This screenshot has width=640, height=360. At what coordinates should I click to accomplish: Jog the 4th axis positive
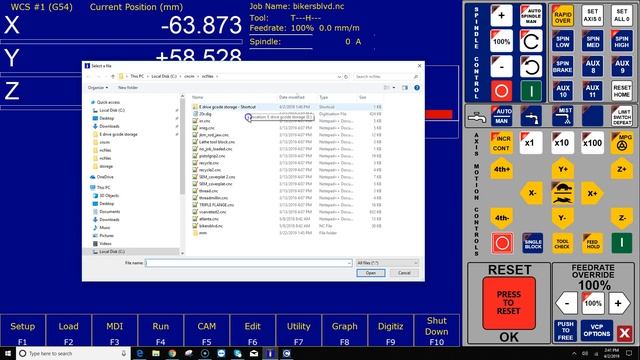(x=502, y=169)
